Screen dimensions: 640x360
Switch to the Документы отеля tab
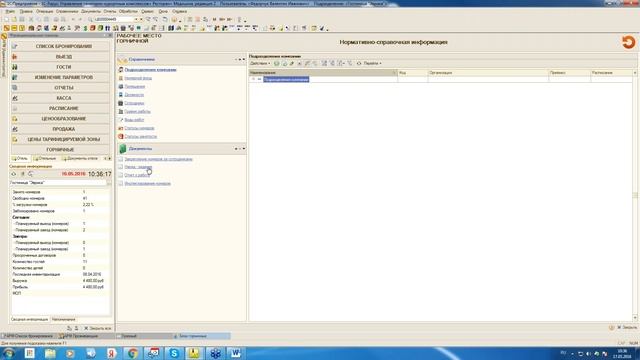tap(80, 158)
